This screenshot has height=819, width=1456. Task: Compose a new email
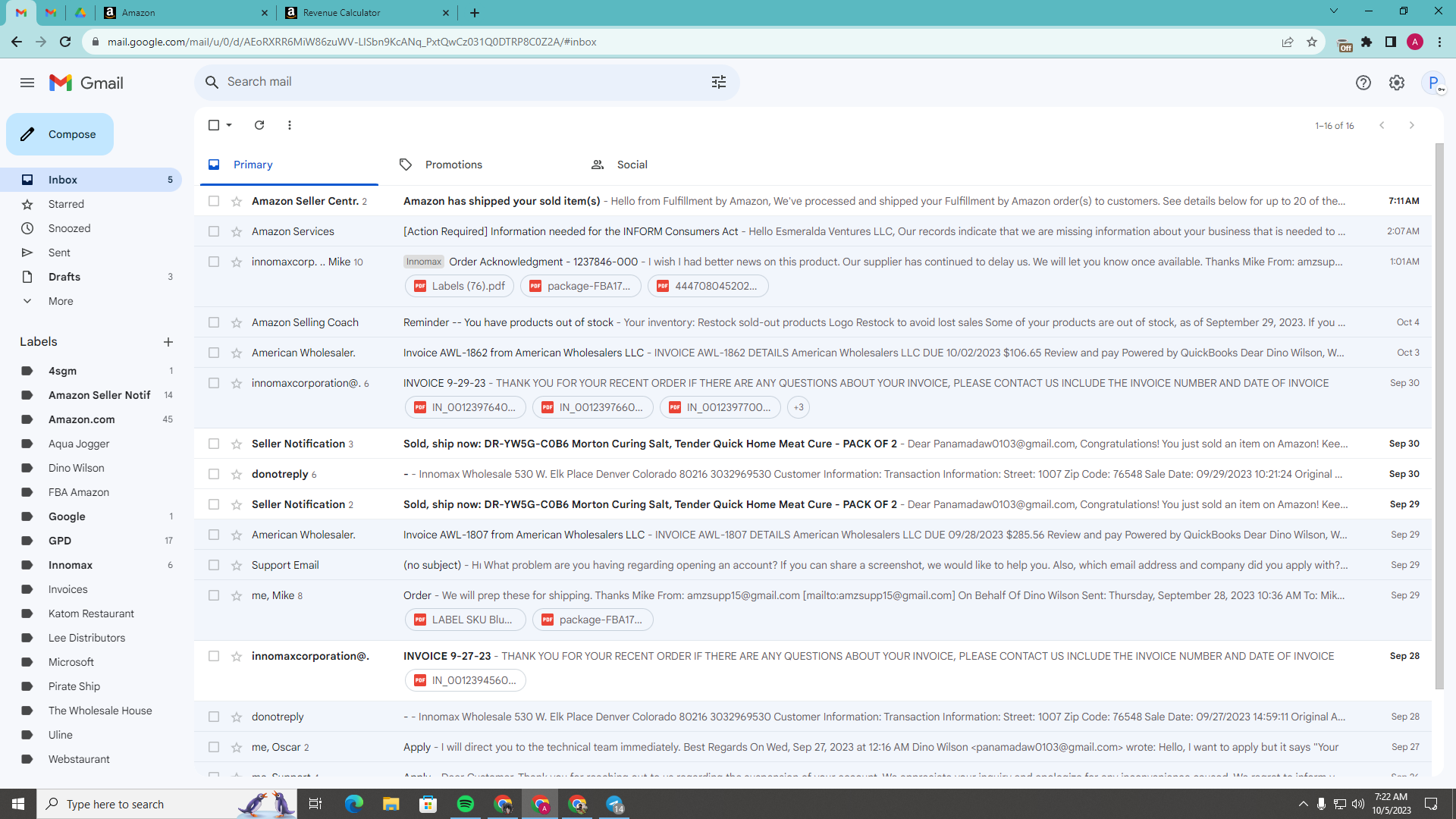[60, 134]
